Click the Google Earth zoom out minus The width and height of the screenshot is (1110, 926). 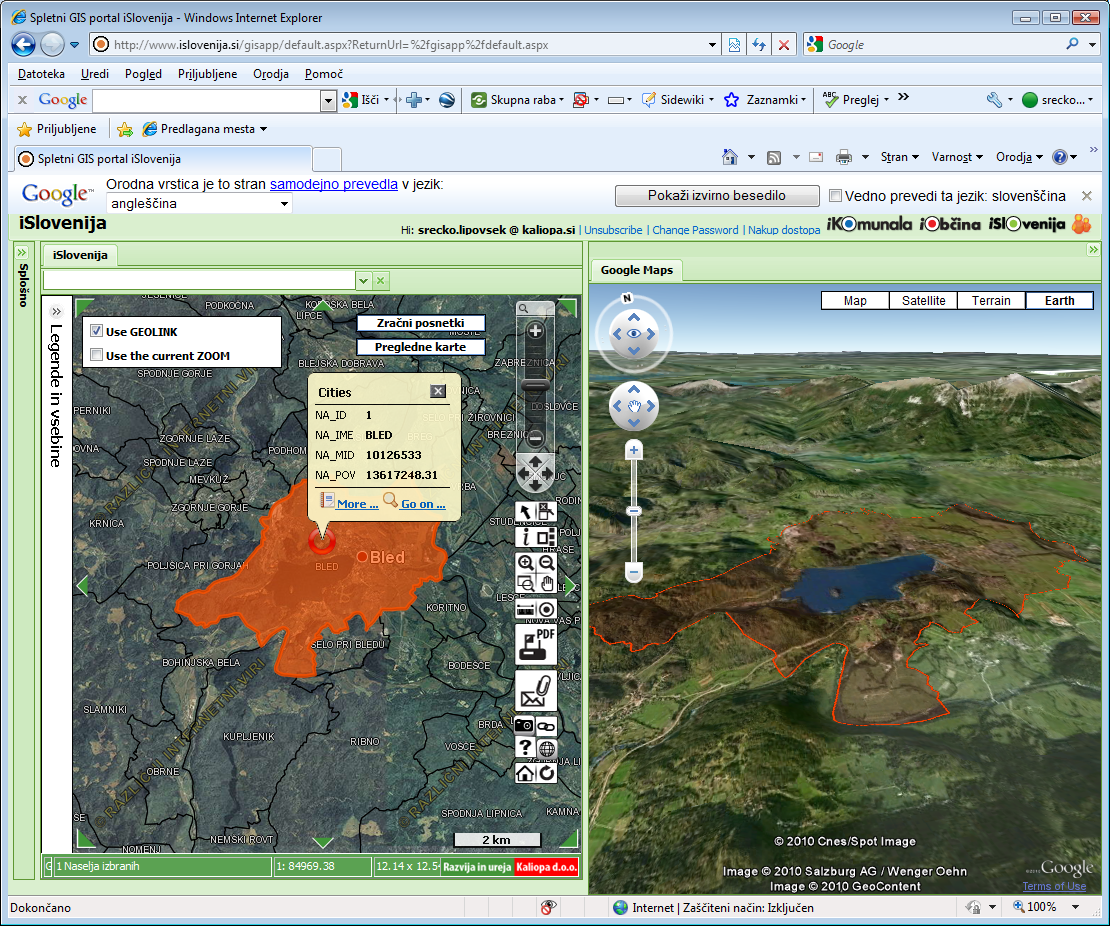pos(634,572)
